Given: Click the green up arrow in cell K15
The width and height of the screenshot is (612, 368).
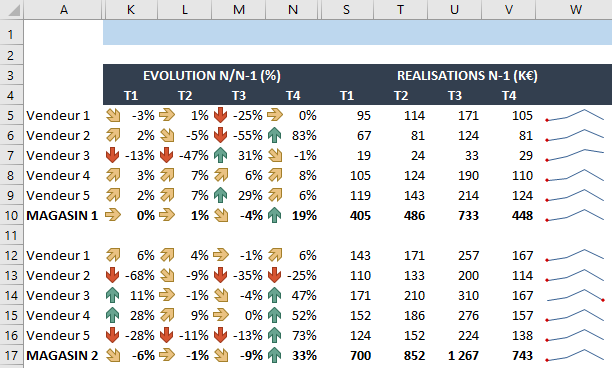Looking at the screenshot, I should (112, 315).
